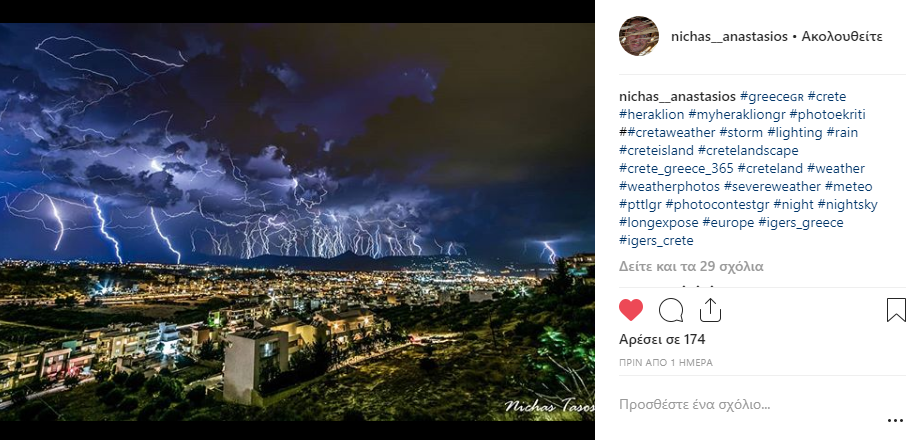Toggle the red heart like button
The height and width of the screenshot is (440, 913).
(x=631, y=310)
